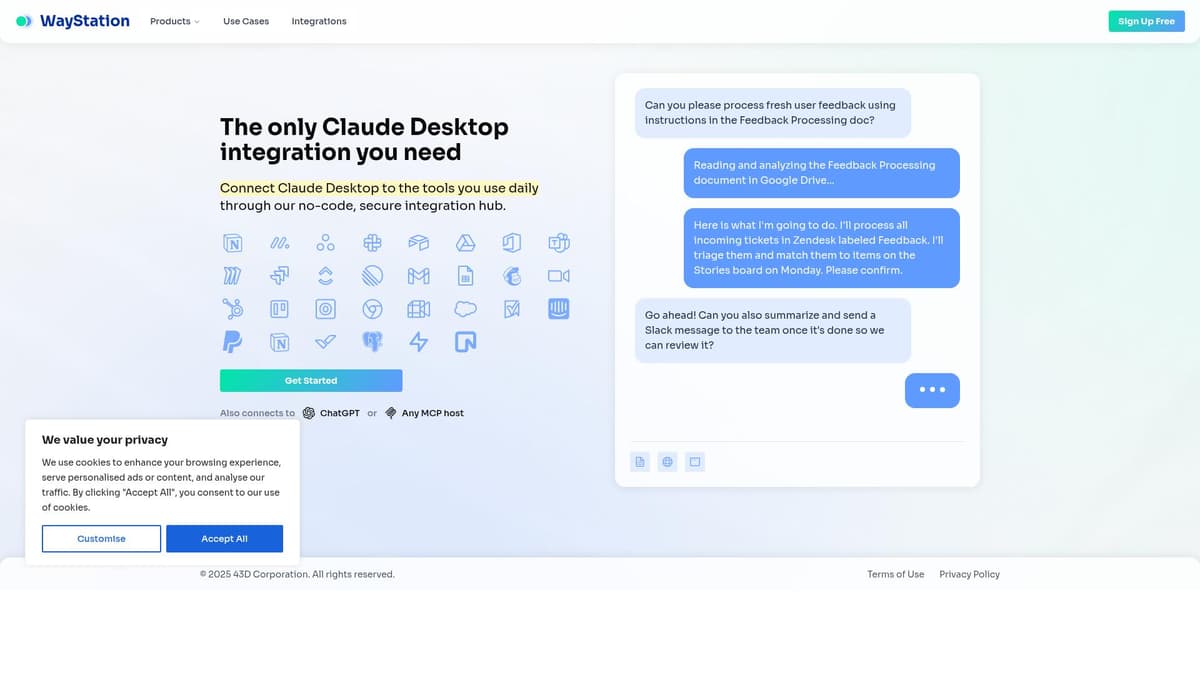Viewport: 1200px width, 675px height.
Task: Select the Microsoft Teams integration icon
Action: (x=558, y=242)
